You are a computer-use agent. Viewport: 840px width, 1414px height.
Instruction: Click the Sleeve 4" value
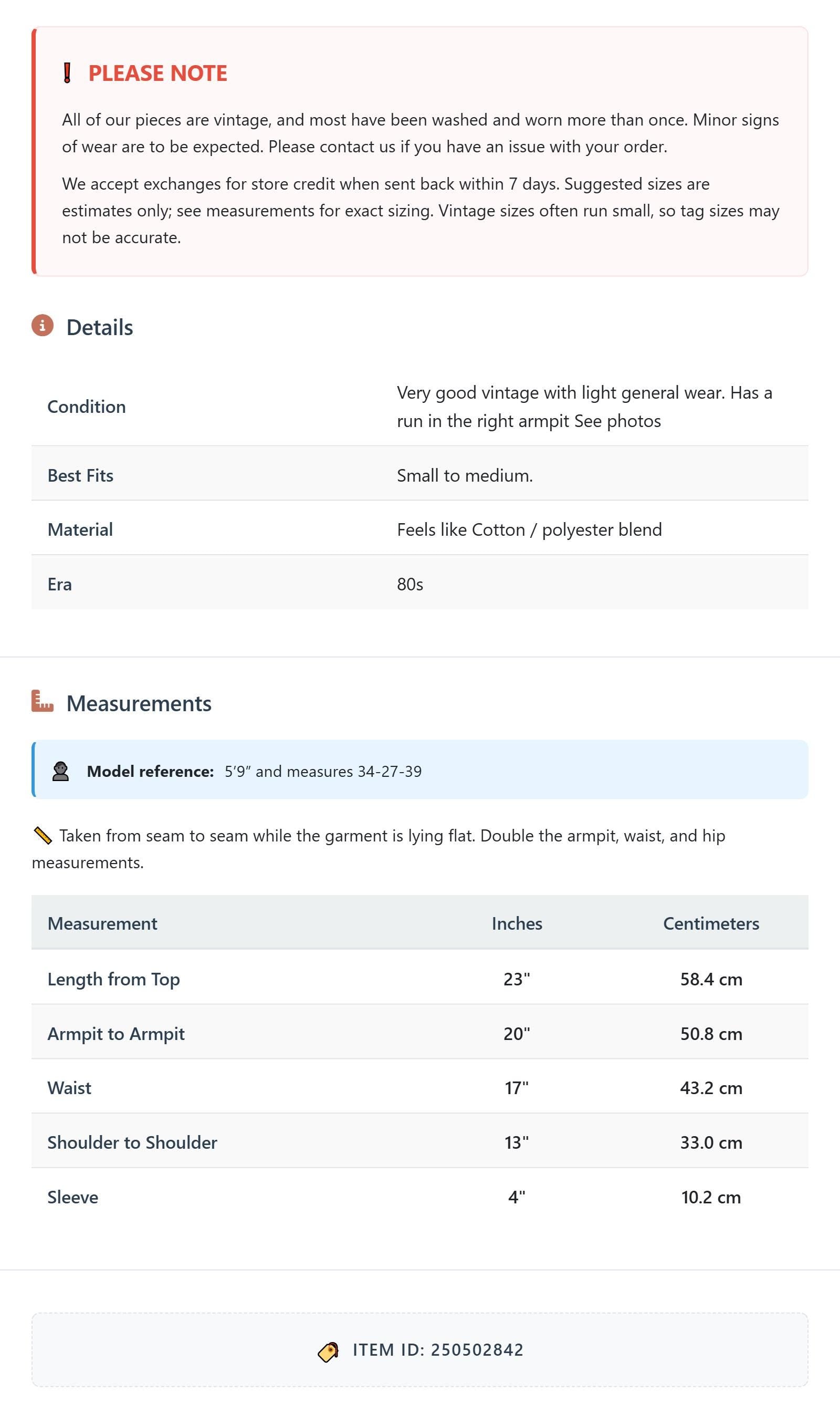point(517,1197)
